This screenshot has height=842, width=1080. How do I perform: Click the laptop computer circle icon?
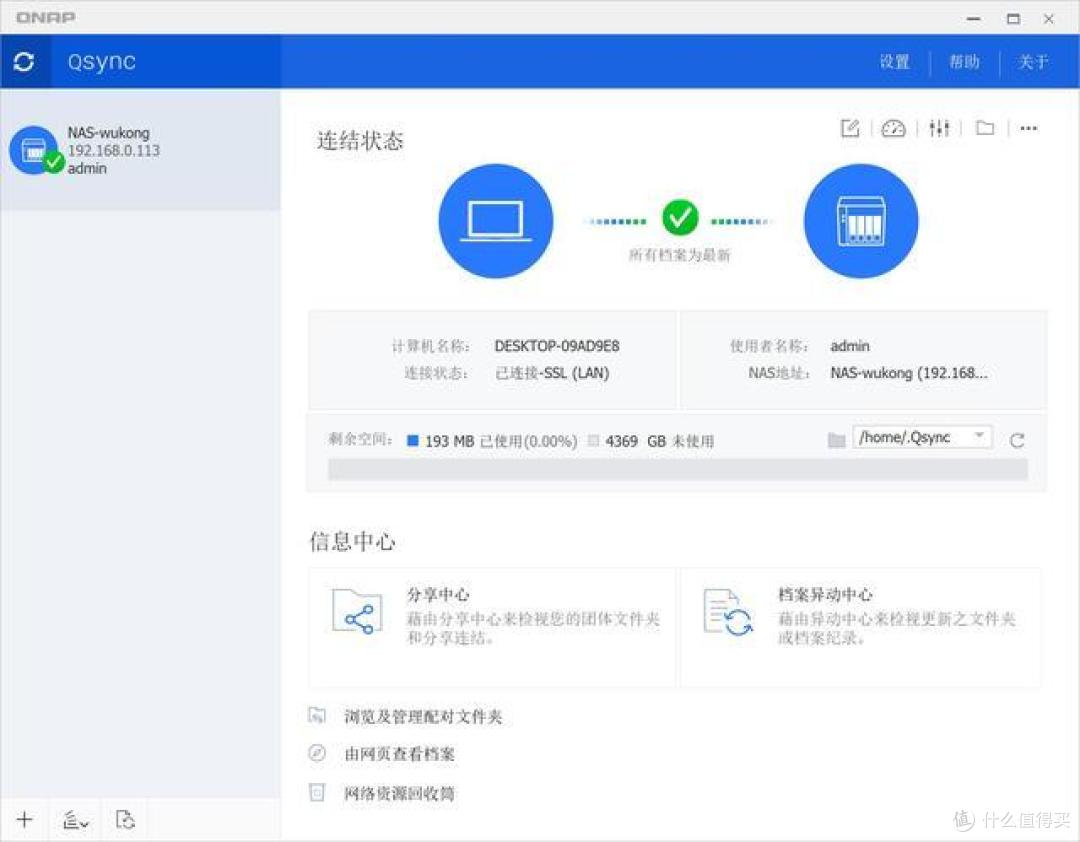496,221
